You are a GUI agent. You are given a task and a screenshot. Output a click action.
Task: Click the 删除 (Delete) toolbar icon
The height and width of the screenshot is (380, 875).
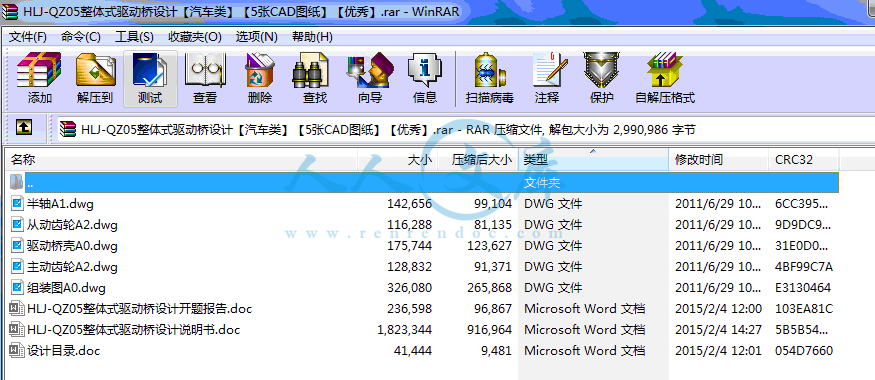pyautogui.click(x=259, y=70)
